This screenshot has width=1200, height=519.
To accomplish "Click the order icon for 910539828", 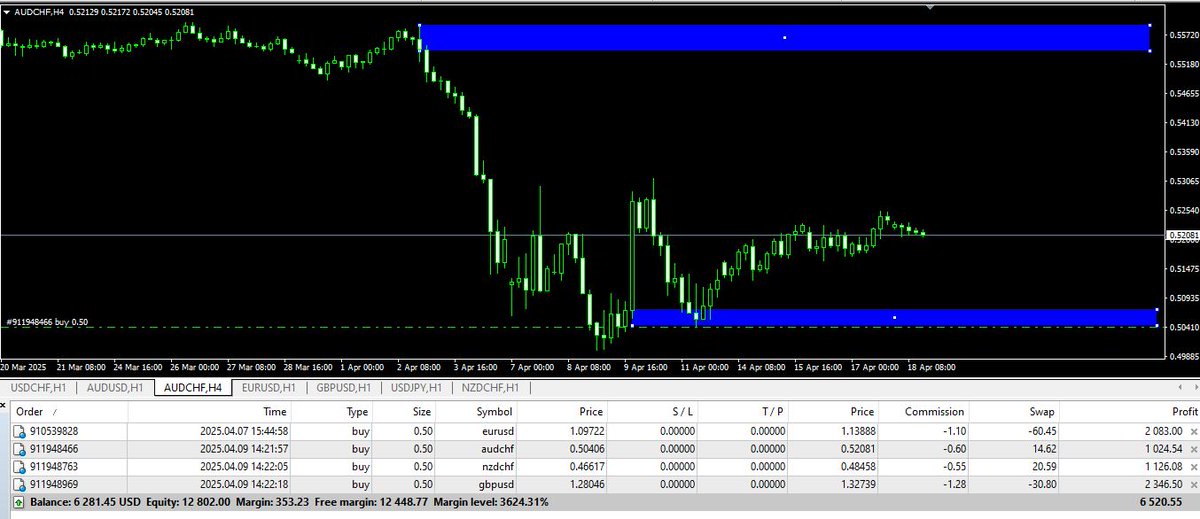I will 21,430.
